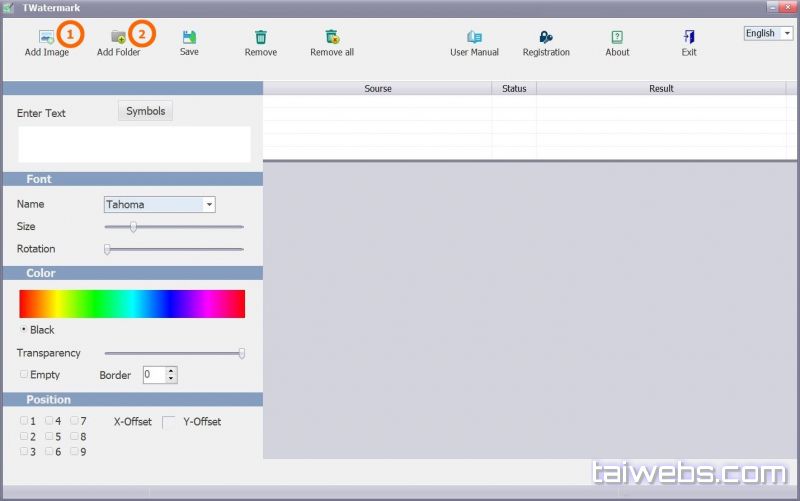Image resolution: width=800 pixels, height=501 pixels.
Task: Click the Remove all icon
Action: (332, 37)
